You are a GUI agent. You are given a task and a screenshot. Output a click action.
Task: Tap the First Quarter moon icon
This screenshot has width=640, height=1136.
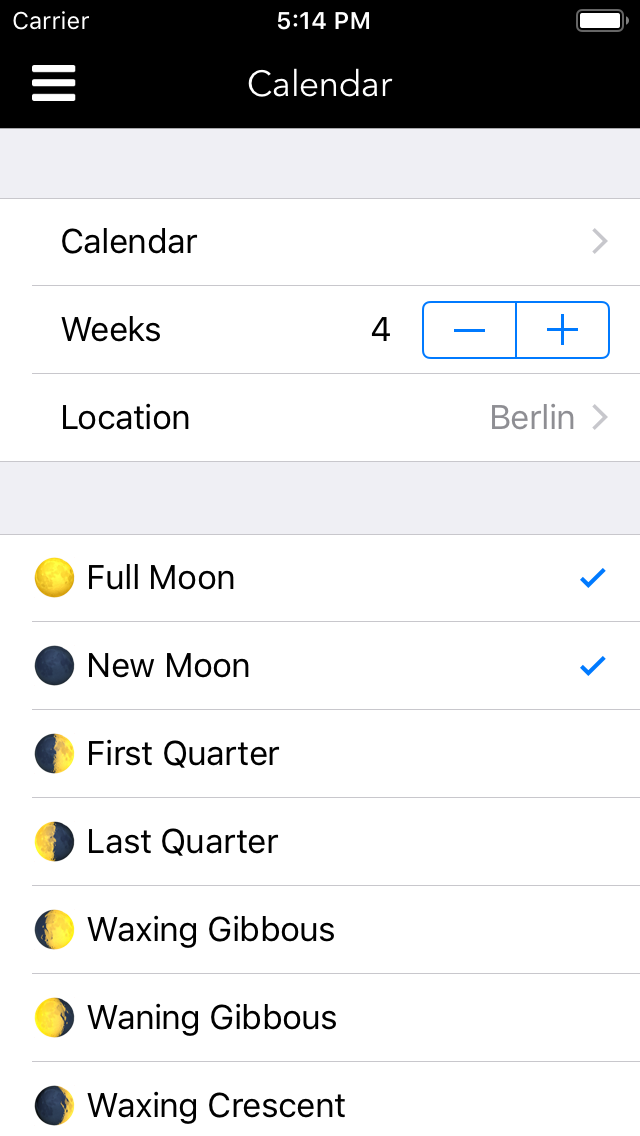pyautogui.click(x=53, y=753)
